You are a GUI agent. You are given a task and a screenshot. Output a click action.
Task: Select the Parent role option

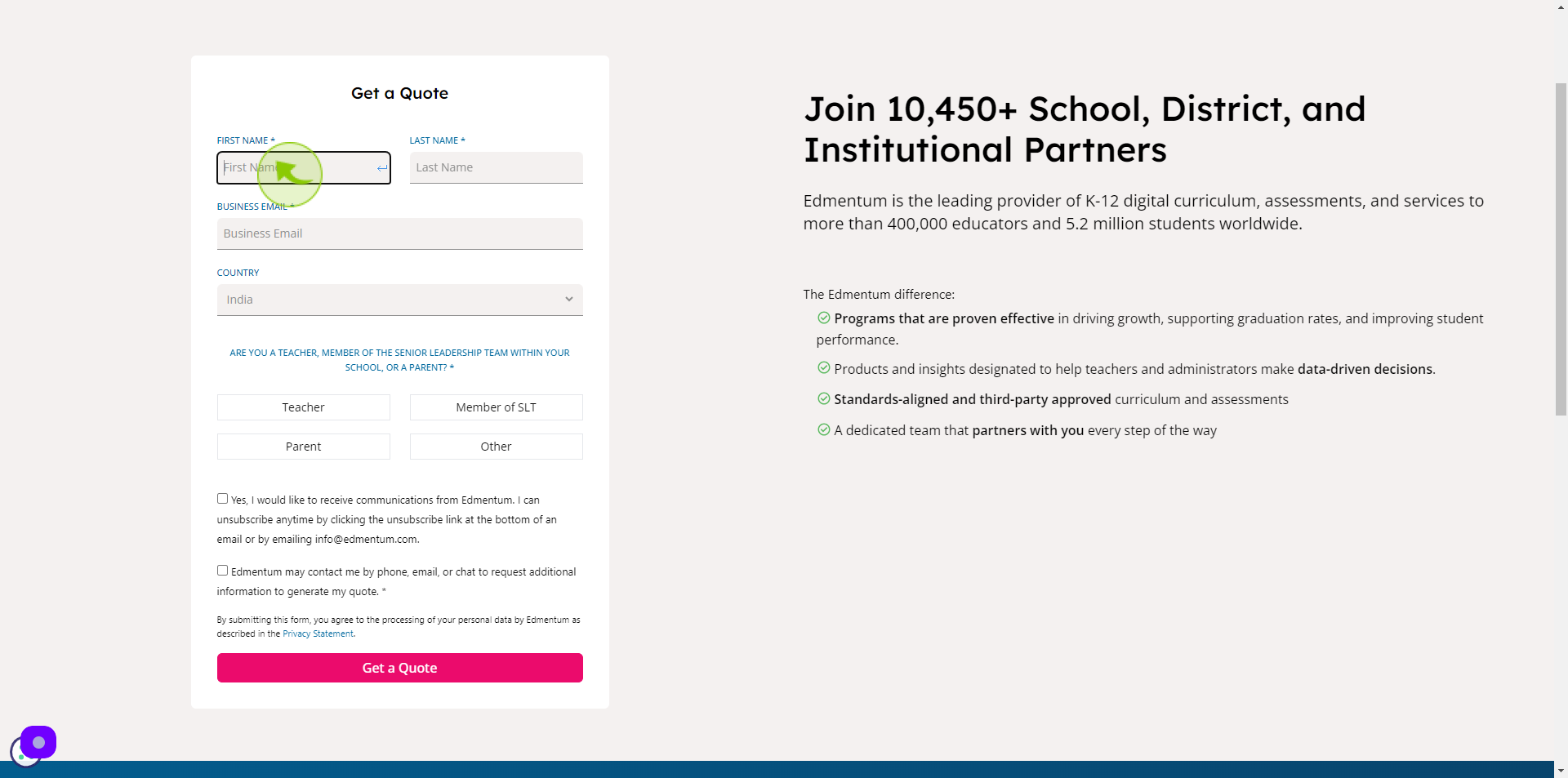304,447
